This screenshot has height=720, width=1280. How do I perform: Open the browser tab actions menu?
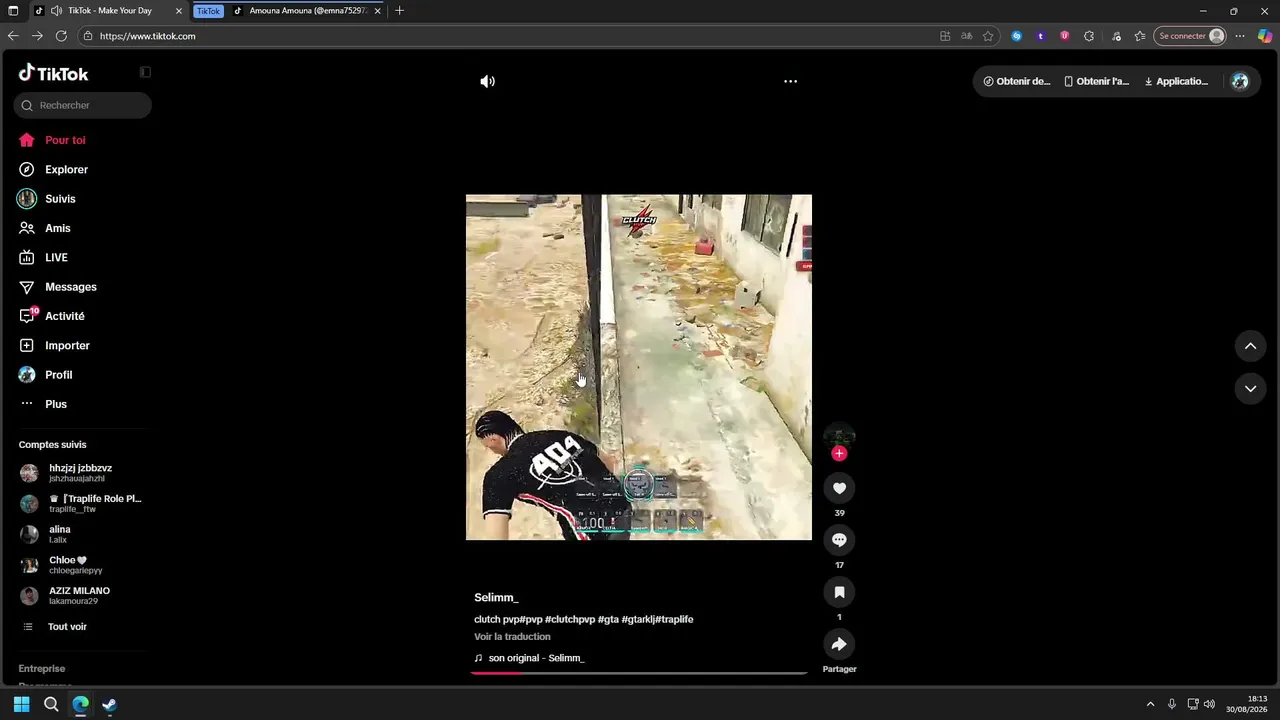(x=13, y=11)
